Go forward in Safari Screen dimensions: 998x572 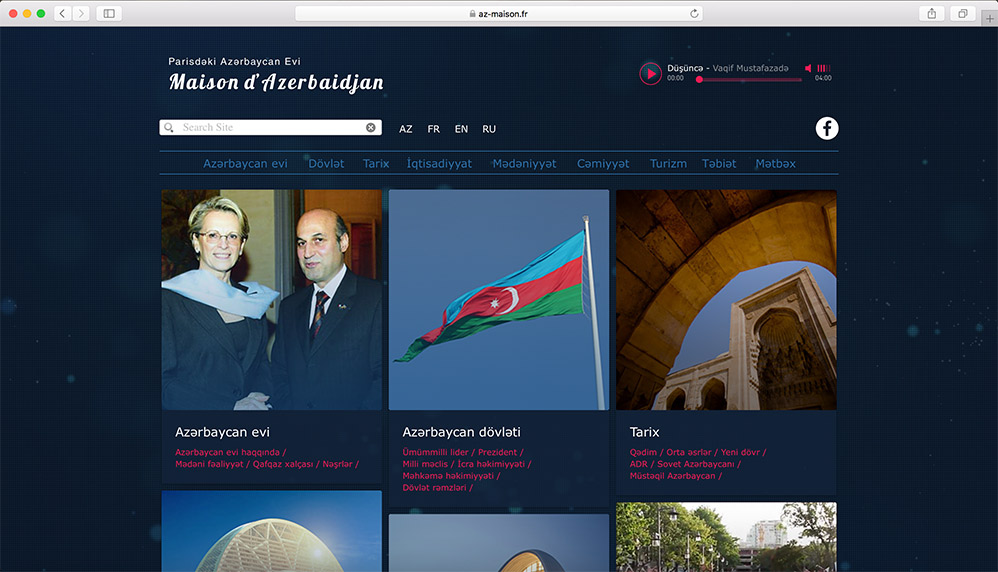[x=81, y=13]
